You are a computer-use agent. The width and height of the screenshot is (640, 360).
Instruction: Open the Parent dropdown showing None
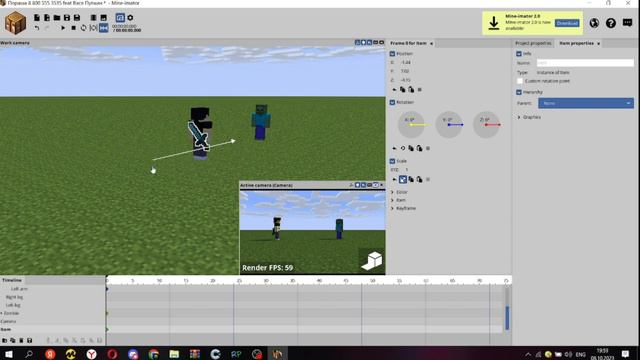point(586,103)
